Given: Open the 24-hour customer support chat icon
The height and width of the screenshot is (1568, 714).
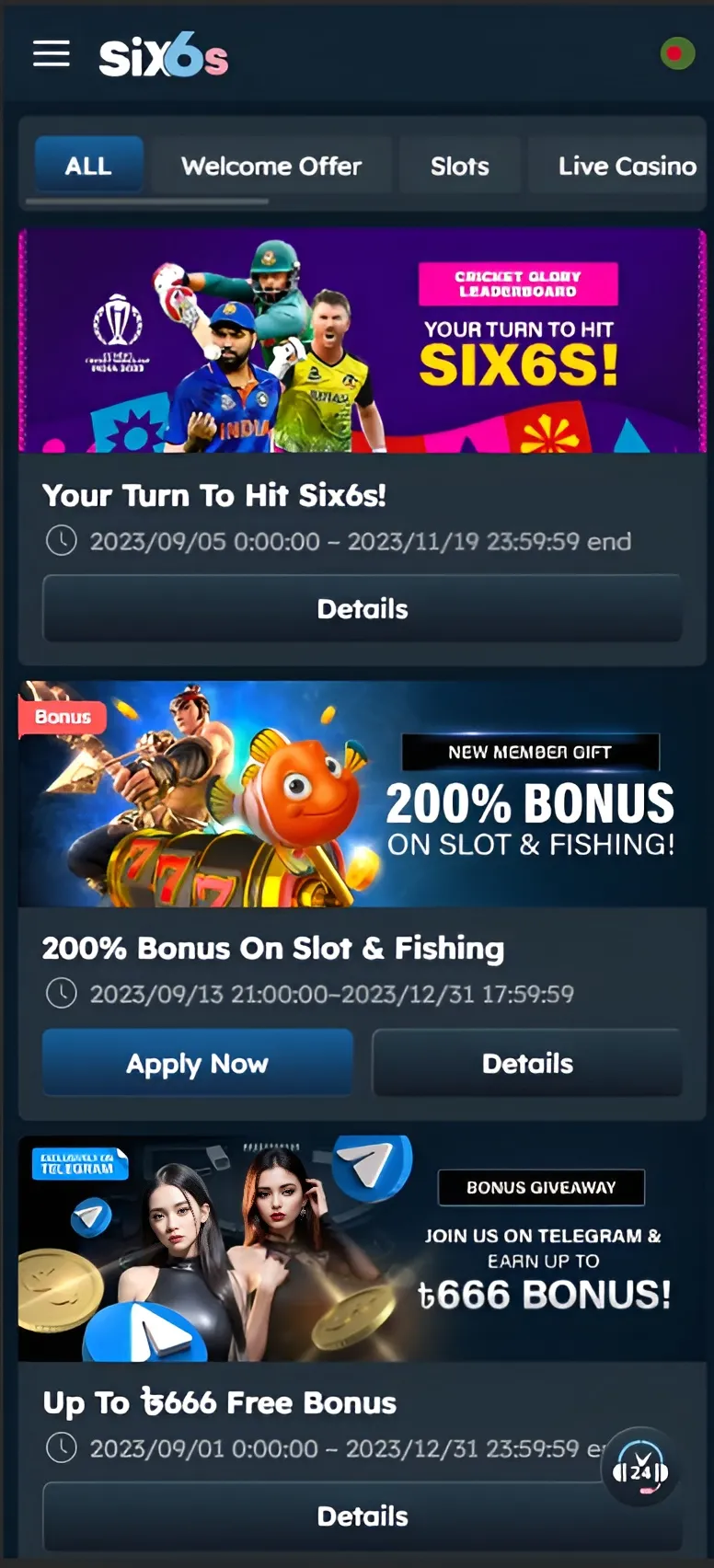Looking at the screenshot, I should coord(640,1466).
